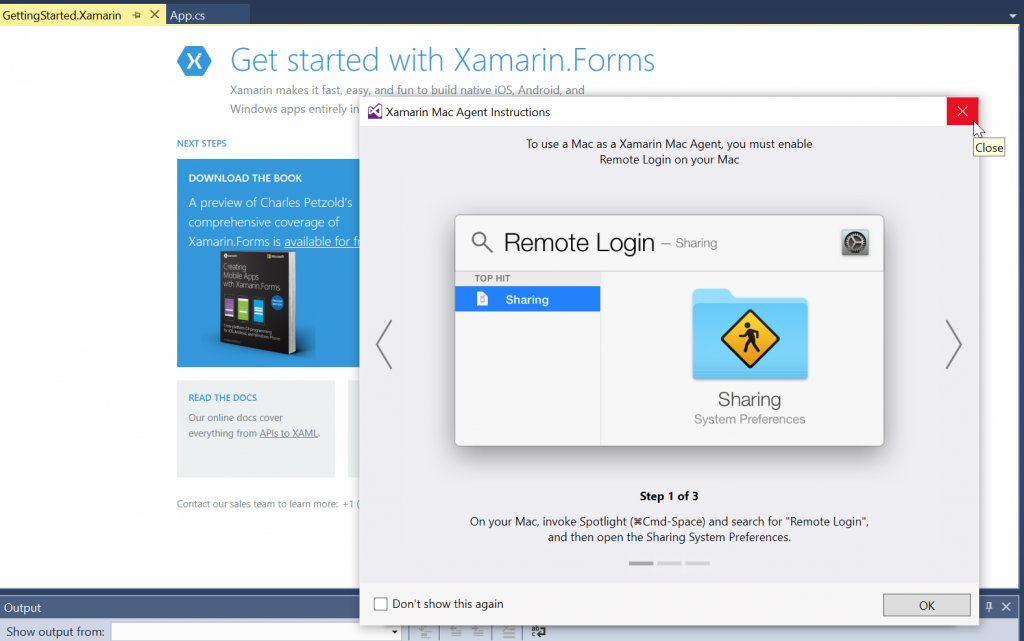This screenshot has width=1024, height=641.
Task: Click the Sharing top hit row
Action: click(x=528, y=299)
